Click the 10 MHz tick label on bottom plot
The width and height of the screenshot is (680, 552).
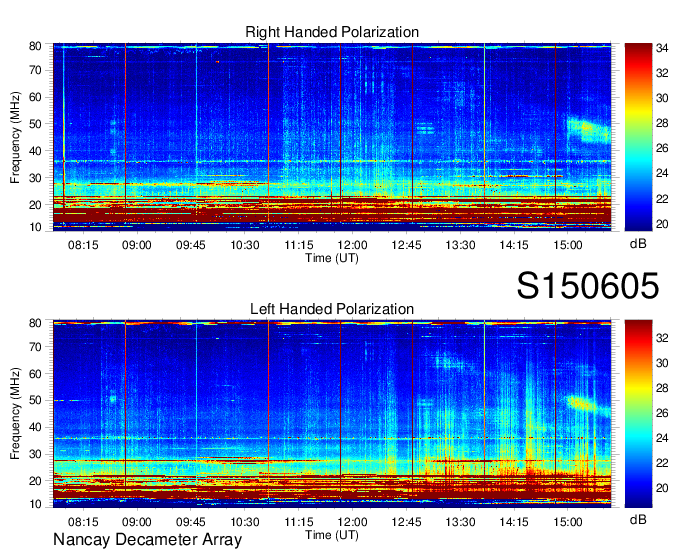(x=36, y=504)
